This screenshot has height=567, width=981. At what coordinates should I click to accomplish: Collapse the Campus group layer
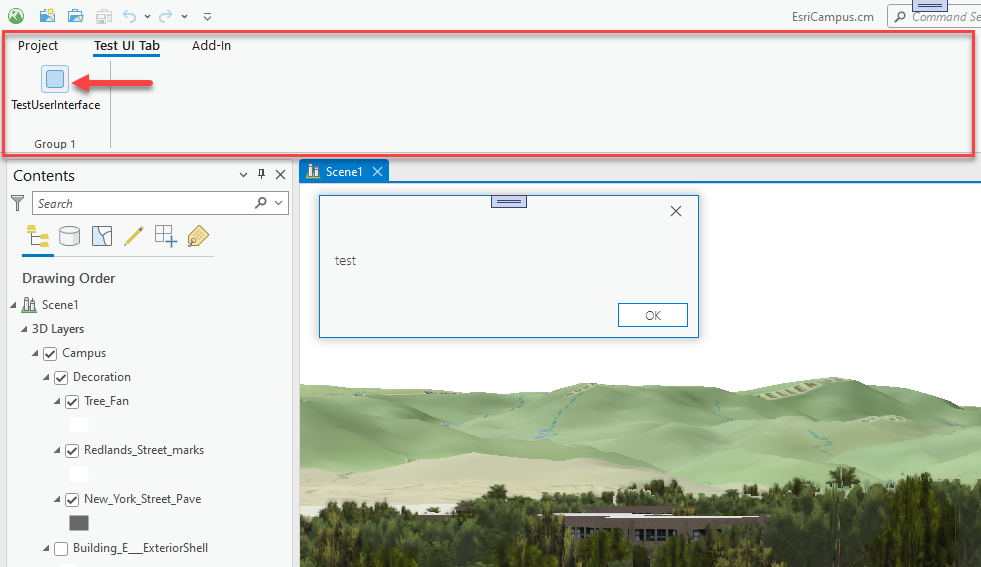point(36,354)
